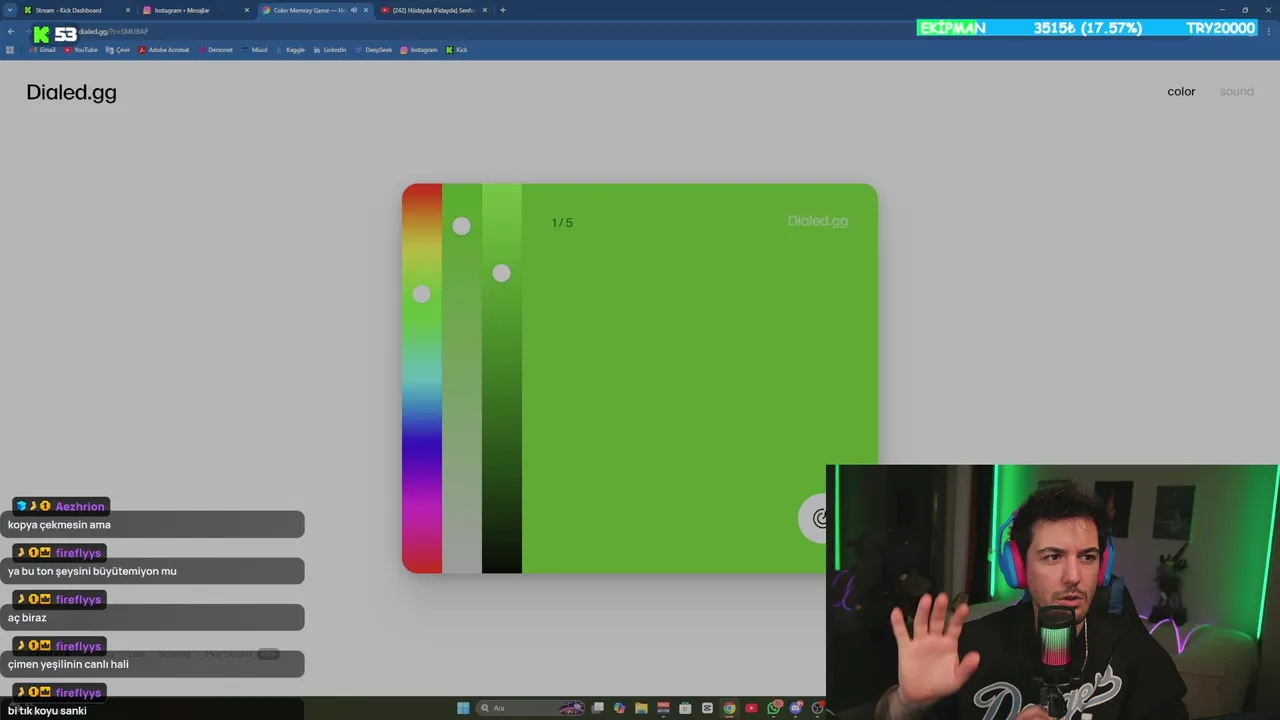Screen dimensions: 1280x720
Task: Open CapCut from the taskbar
Action: click(x=707, y=708)
